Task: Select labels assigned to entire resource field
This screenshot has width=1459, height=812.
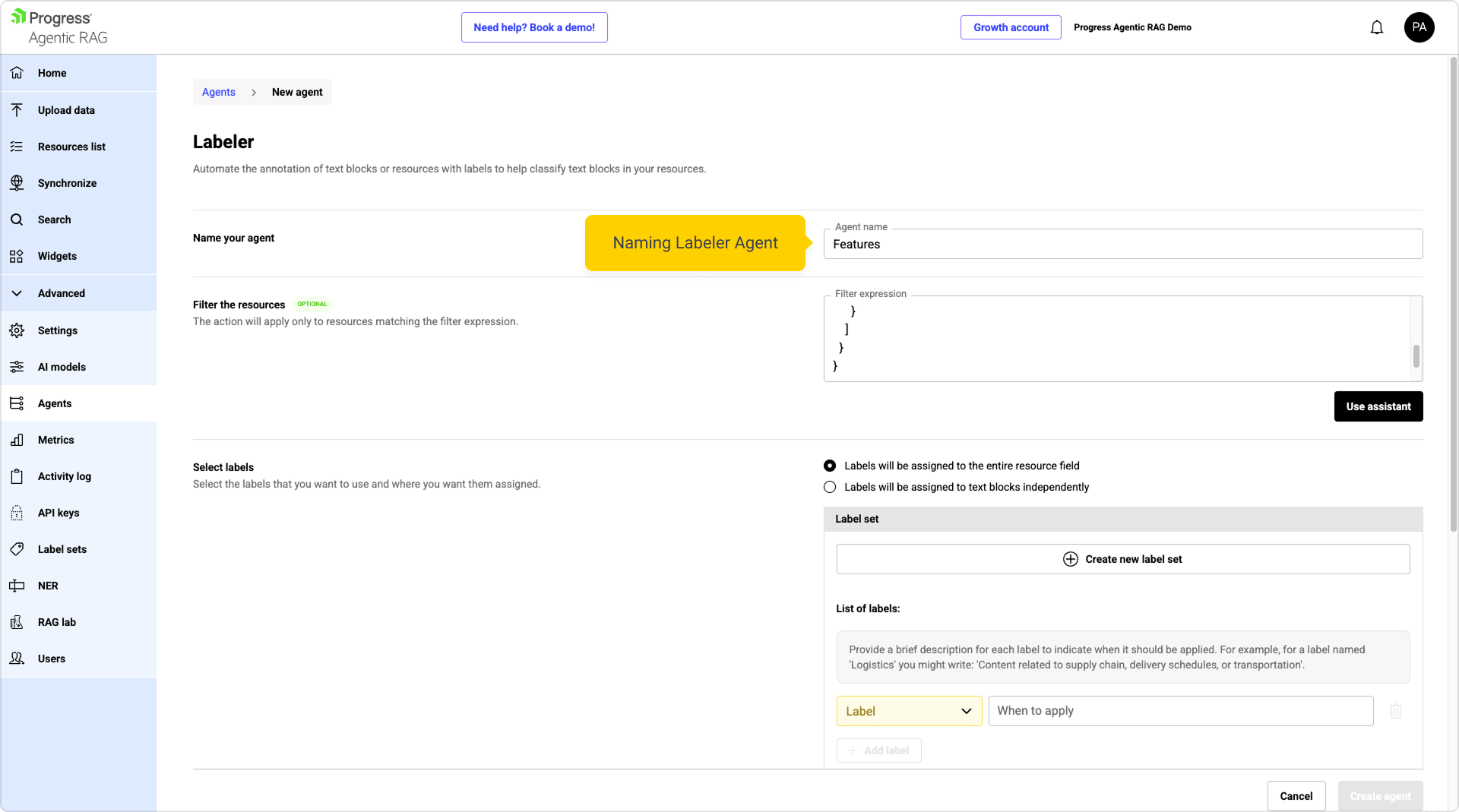Action: (830, 466)
